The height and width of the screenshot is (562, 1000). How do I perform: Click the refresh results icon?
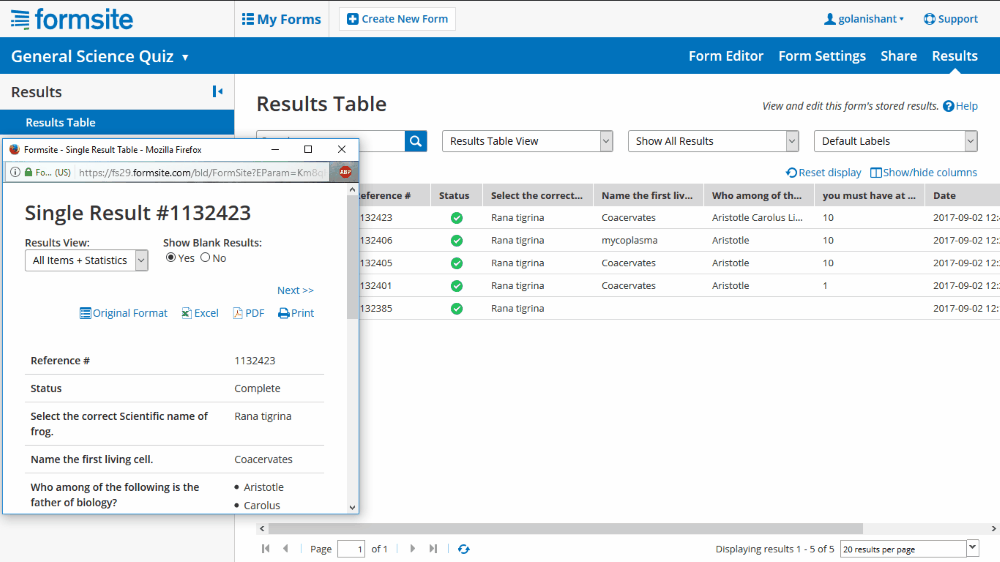point(464,549)
